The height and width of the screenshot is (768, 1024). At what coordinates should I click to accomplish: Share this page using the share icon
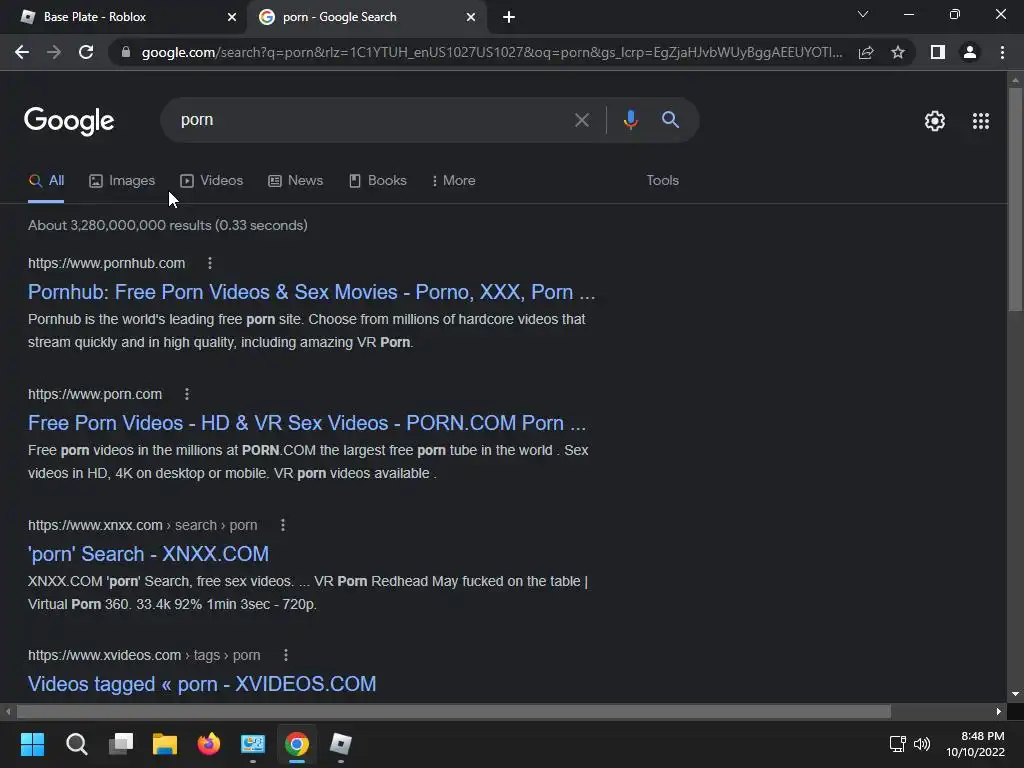(866, 52)
